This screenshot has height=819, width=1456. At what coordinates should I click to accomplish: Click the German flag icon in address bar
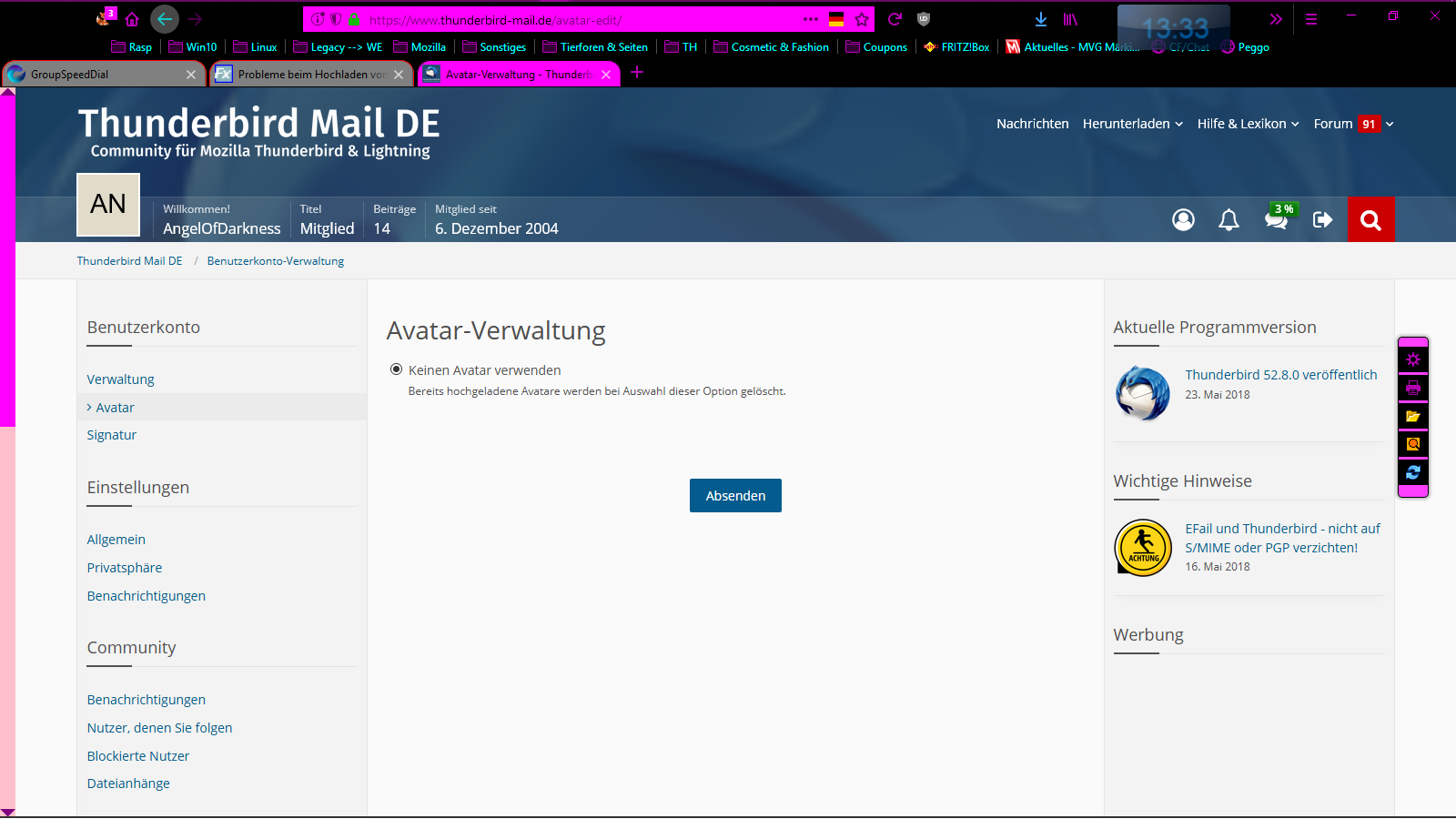coord(836,19)
